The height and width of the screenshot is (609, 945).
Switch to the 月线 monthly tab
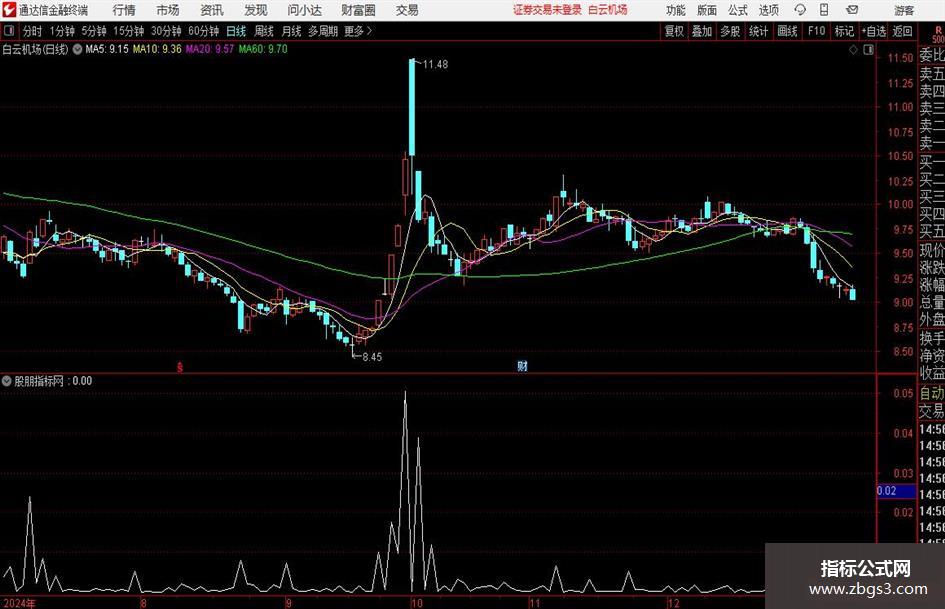point(292,31)
